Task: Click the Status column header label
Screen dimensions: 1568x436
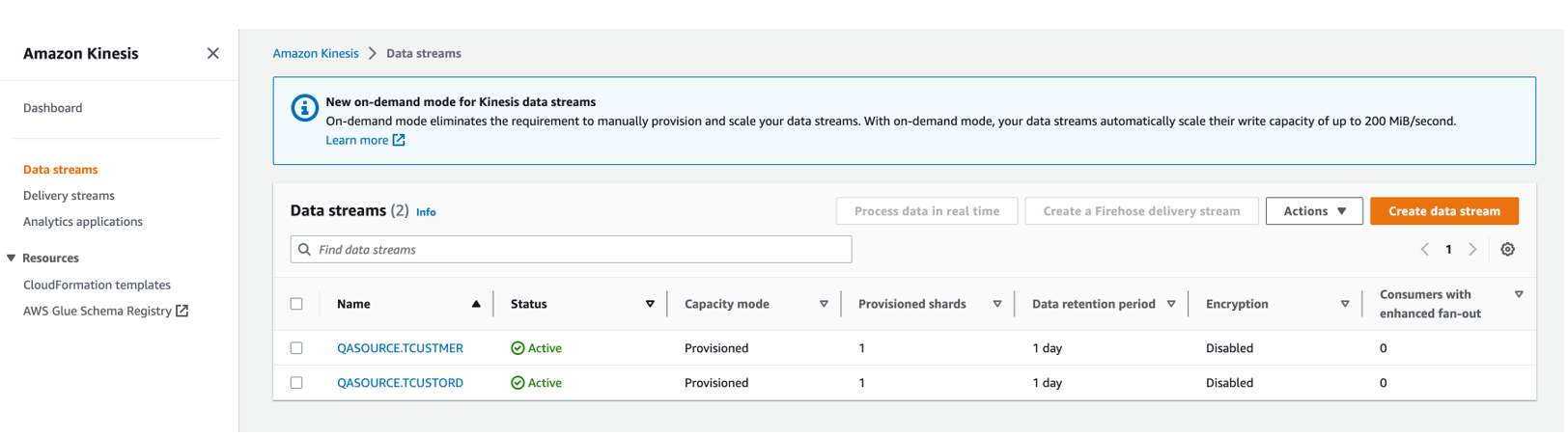Action: tap(530, 305)
